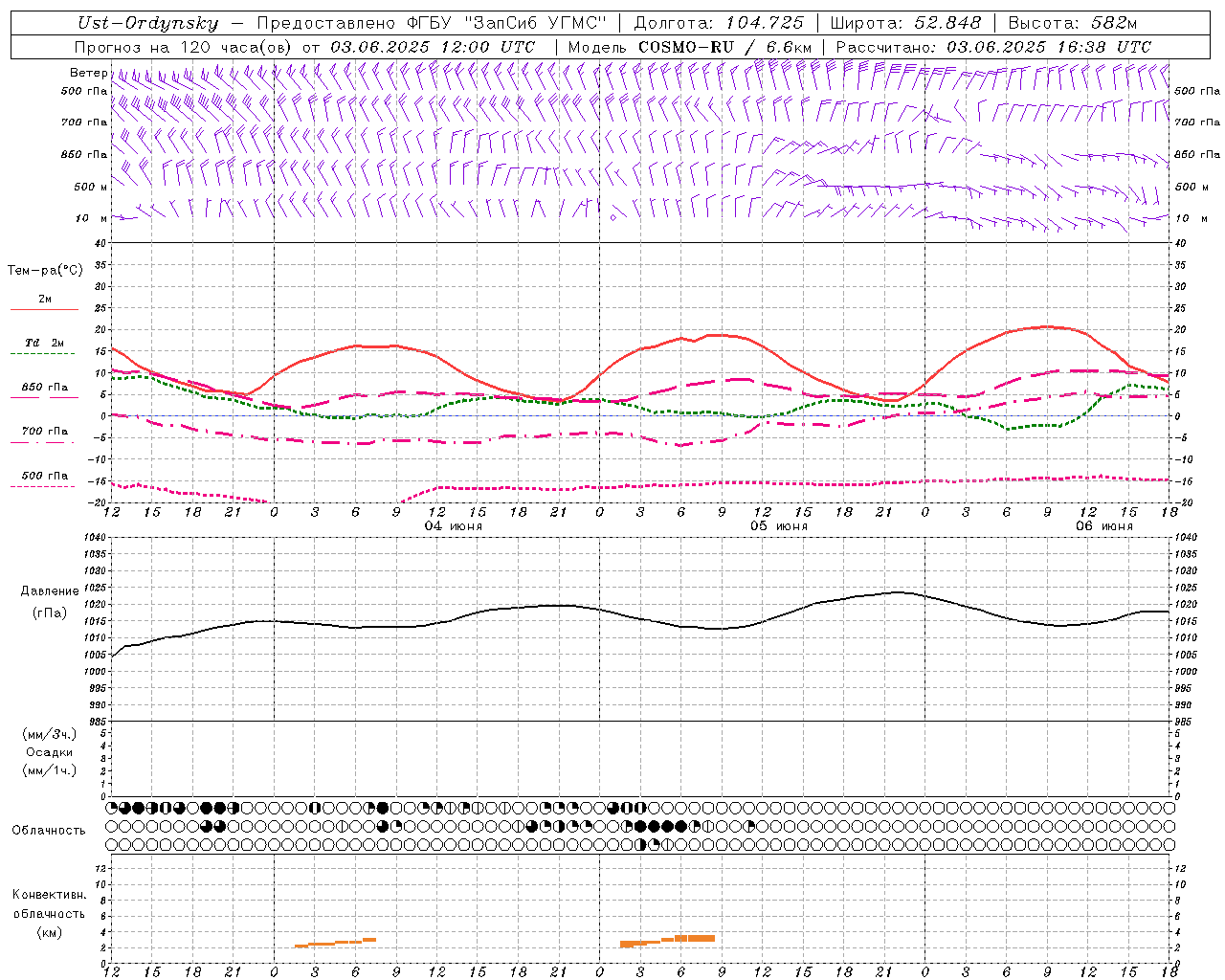Click the orange convective cloud bar on 04 июня

[335, 943]
